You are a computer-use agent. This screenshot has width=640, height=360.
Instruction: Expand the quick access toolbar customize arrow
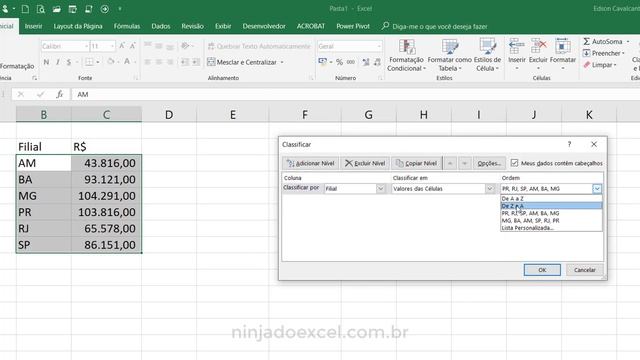(120, 9)
